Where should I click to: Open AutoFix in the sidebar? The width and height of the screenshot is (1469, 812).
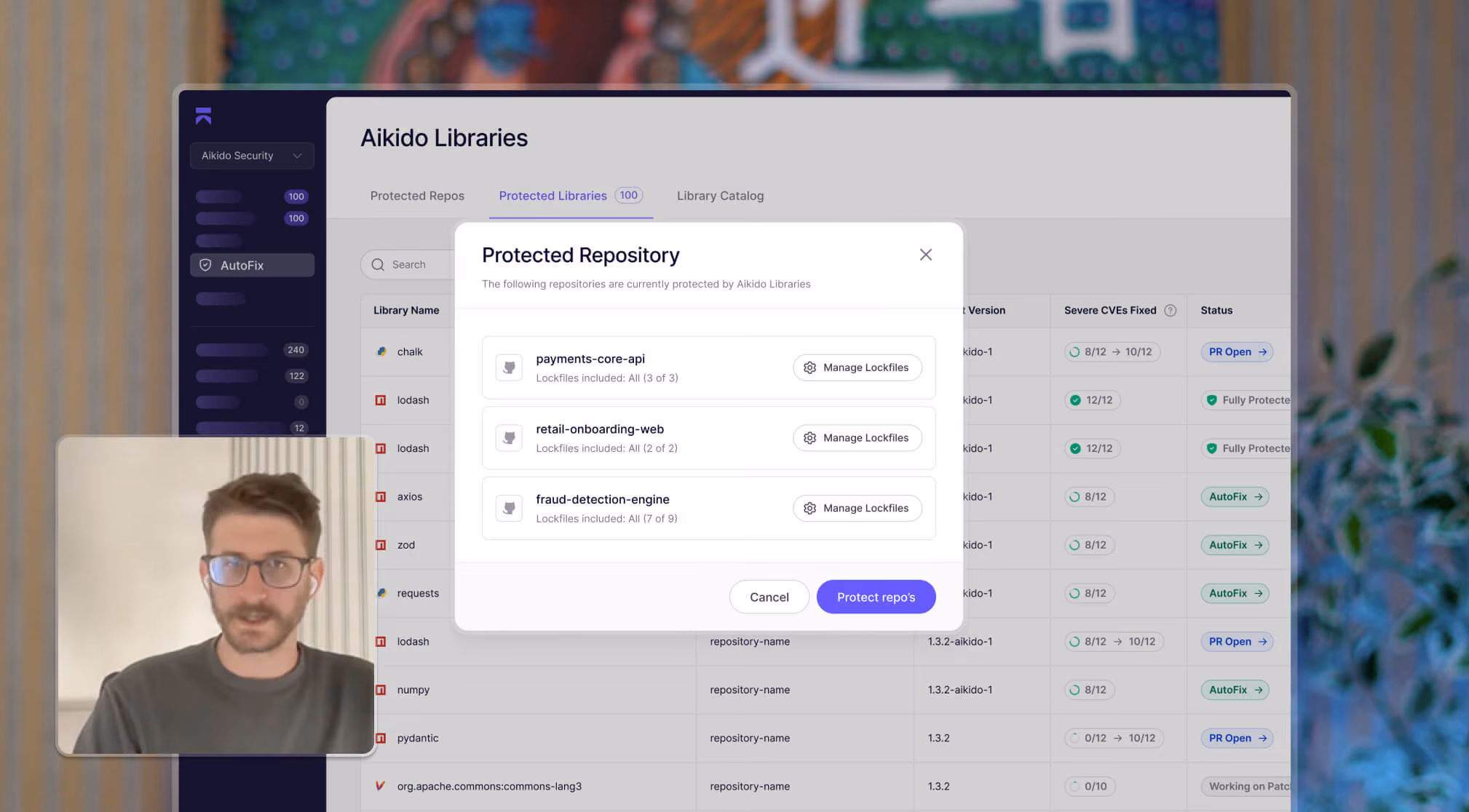tap(252, 266)
